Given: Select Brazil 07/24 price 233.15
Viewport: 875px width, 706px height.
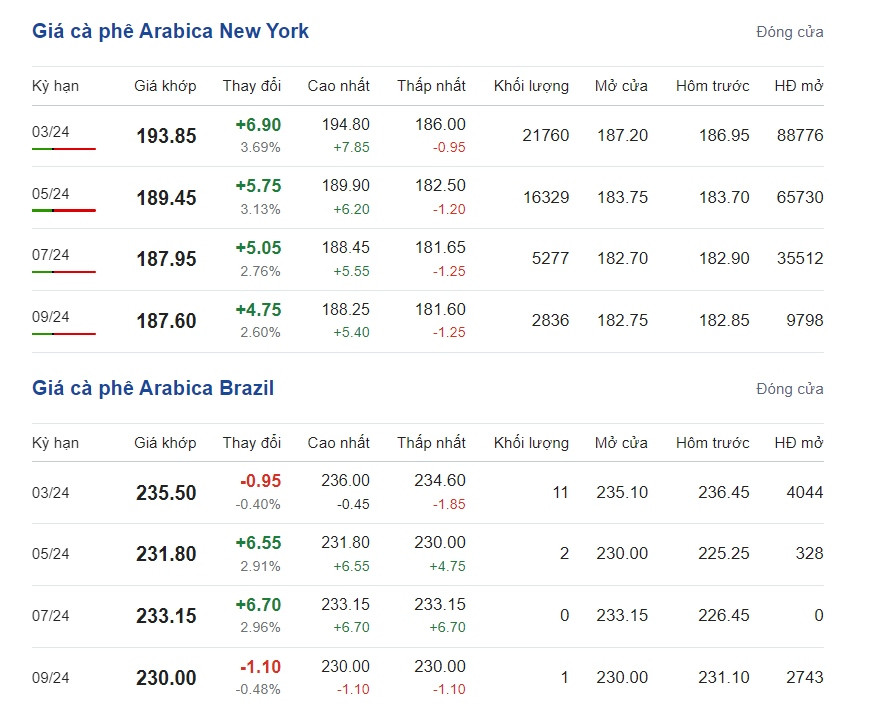Looking at the screenshot, I should pos(166,616).
